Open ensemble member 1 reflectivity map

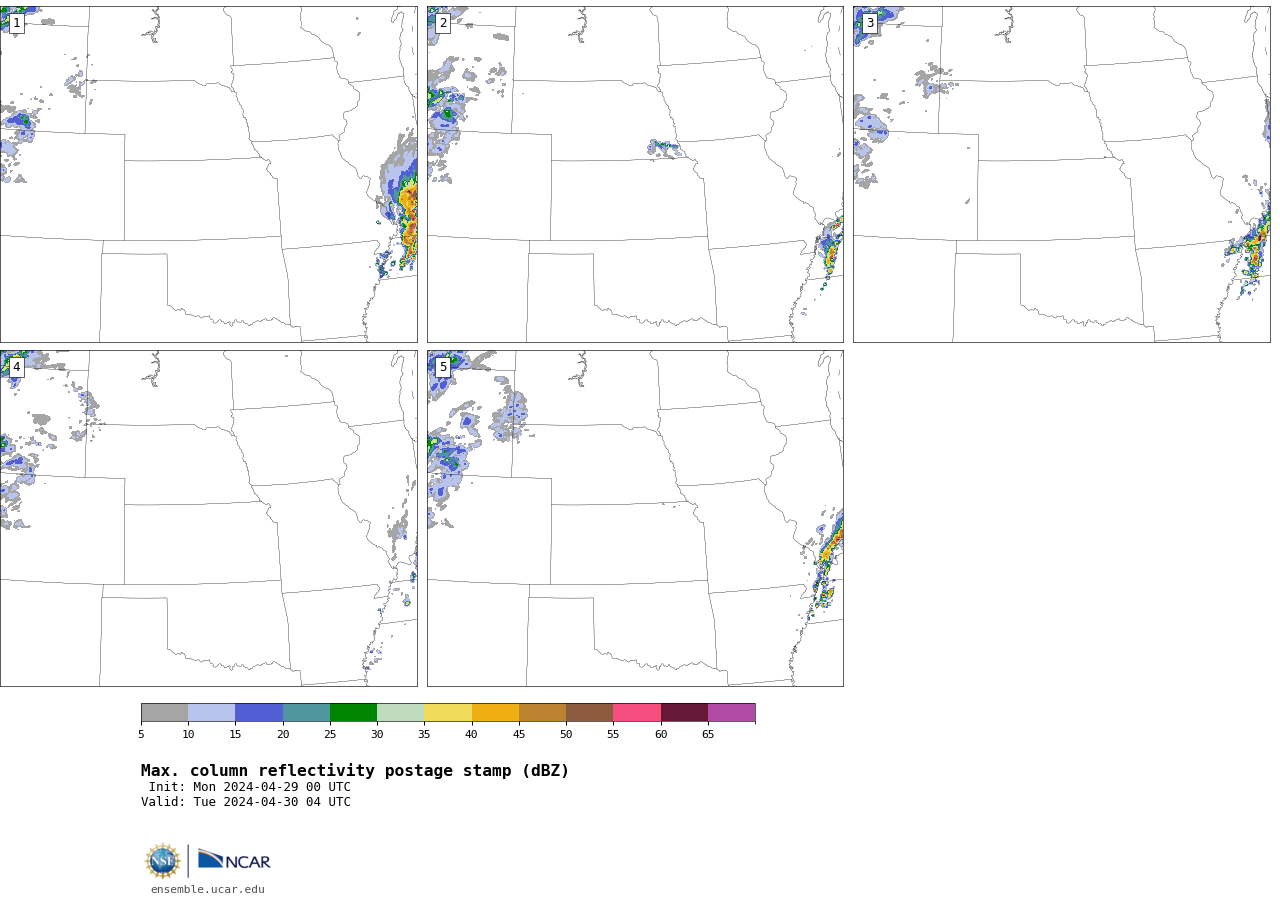tap(208, 174)
